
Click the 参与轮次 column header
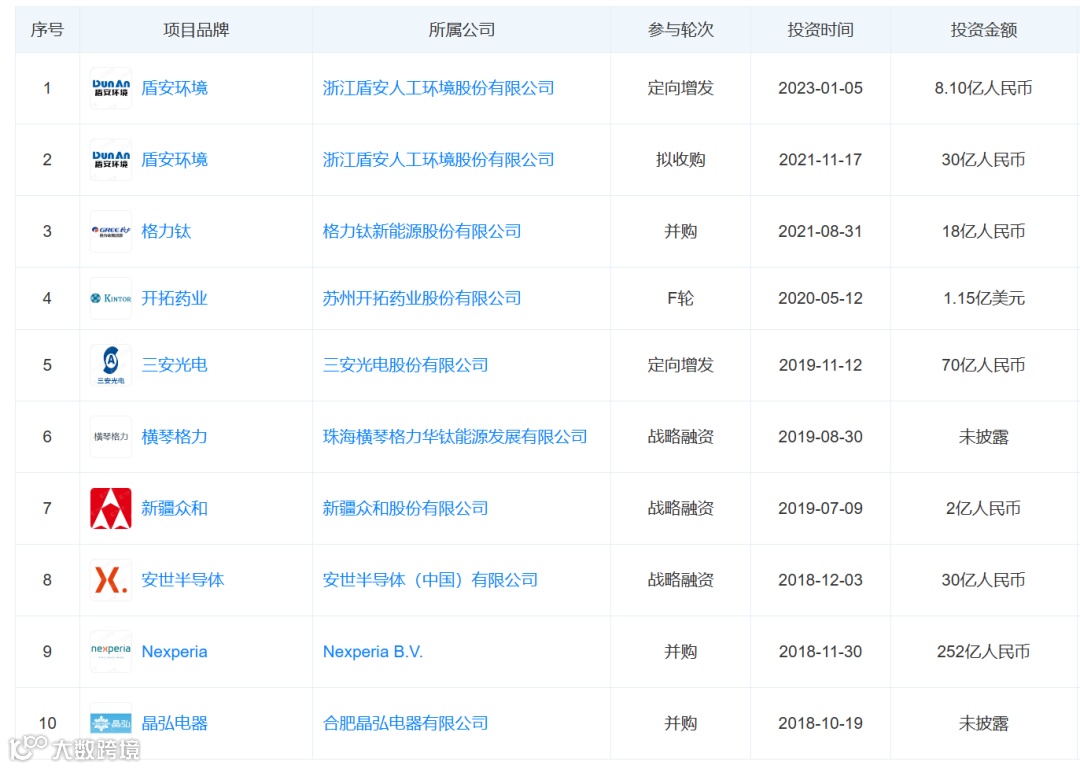point(681,30)
